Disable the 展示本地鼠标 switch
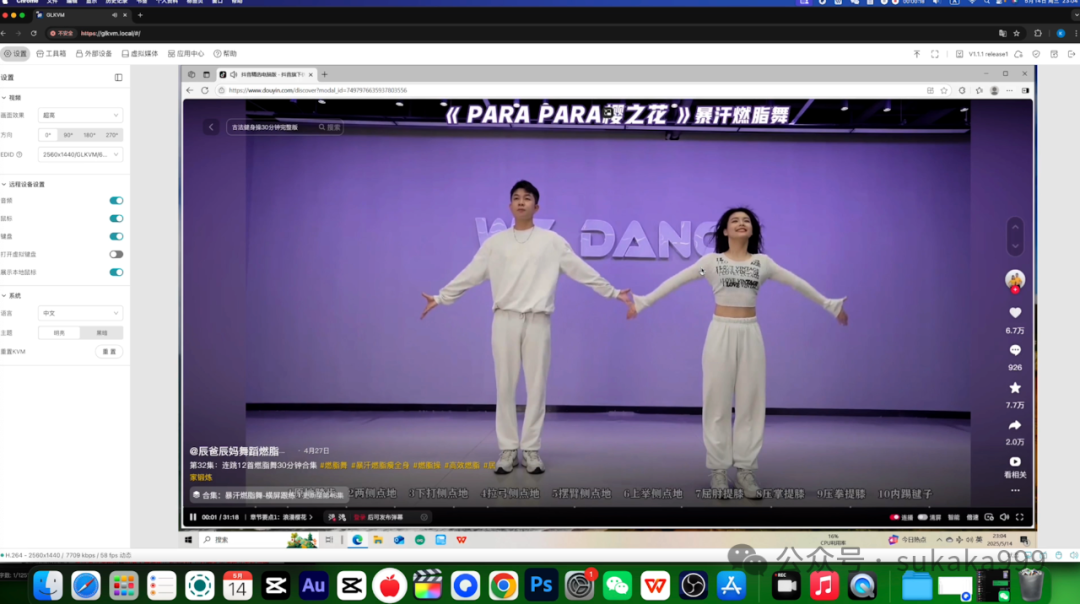The image size is (1080, 604). (x=116, y=272)
